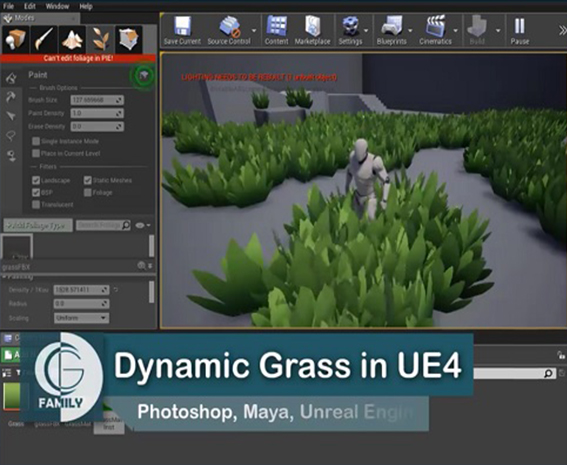Open the Build options dropdown arrow

pos(498,31)
